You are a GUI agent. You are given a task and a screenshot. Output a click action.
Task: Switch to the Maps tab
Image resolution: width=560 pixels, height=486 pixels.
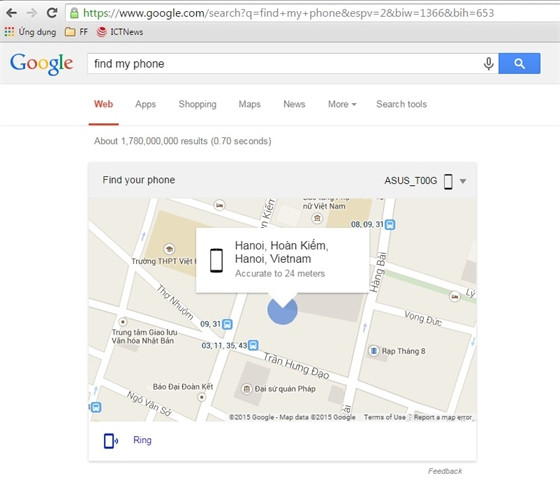pos(250,104)
